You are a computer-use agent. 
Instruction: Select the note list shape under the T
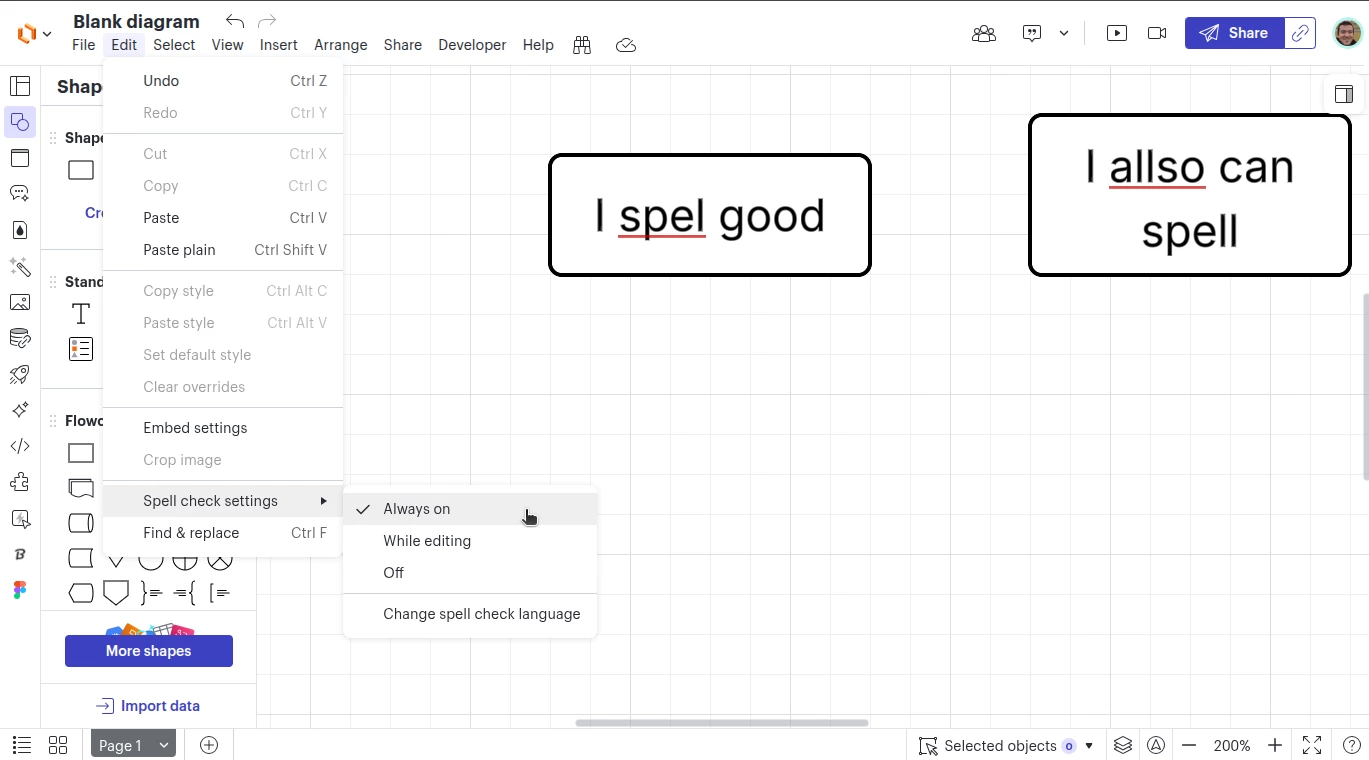click(81, 349)
